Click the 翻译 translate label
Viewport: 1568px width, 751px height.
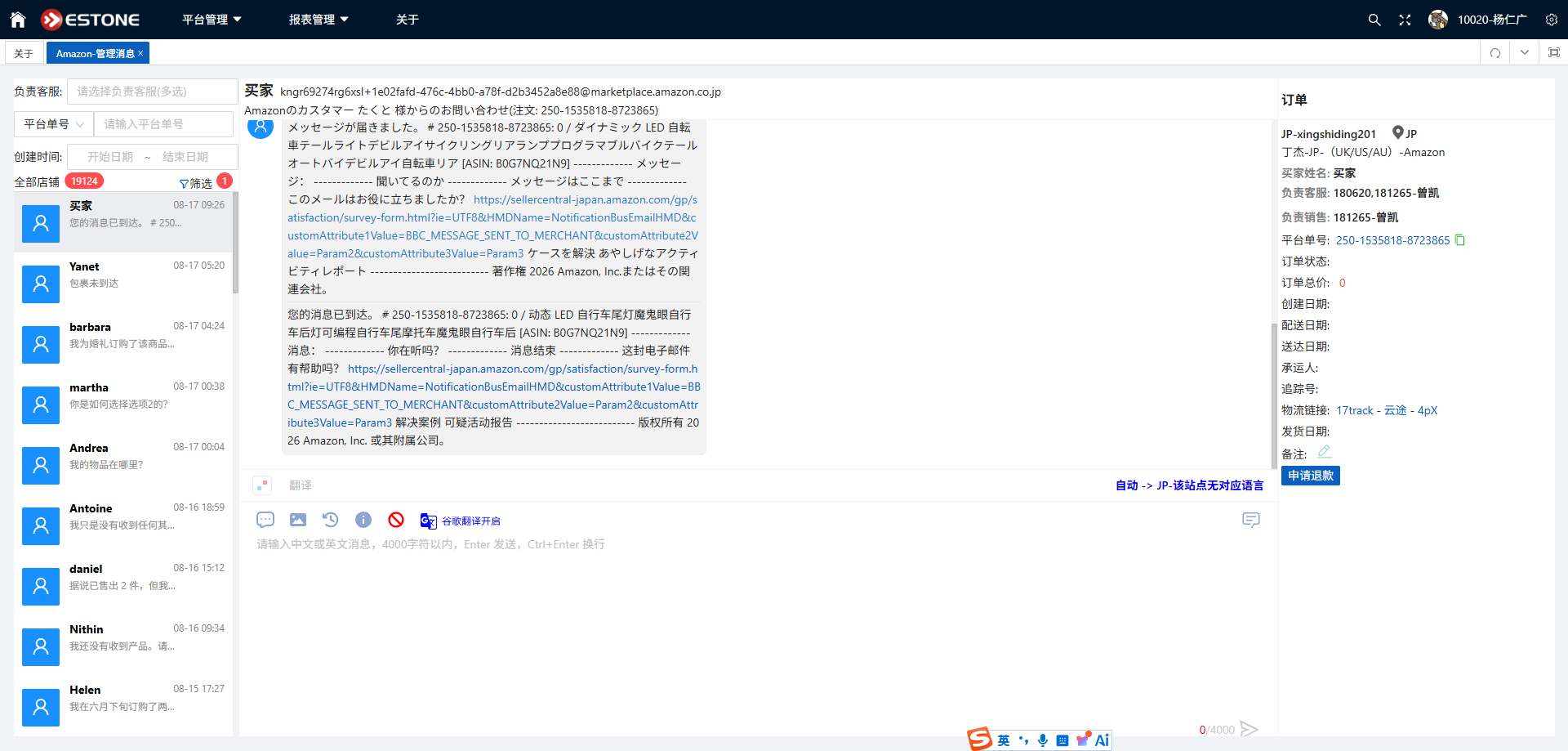pyautogui.click(x=301, y=485)
